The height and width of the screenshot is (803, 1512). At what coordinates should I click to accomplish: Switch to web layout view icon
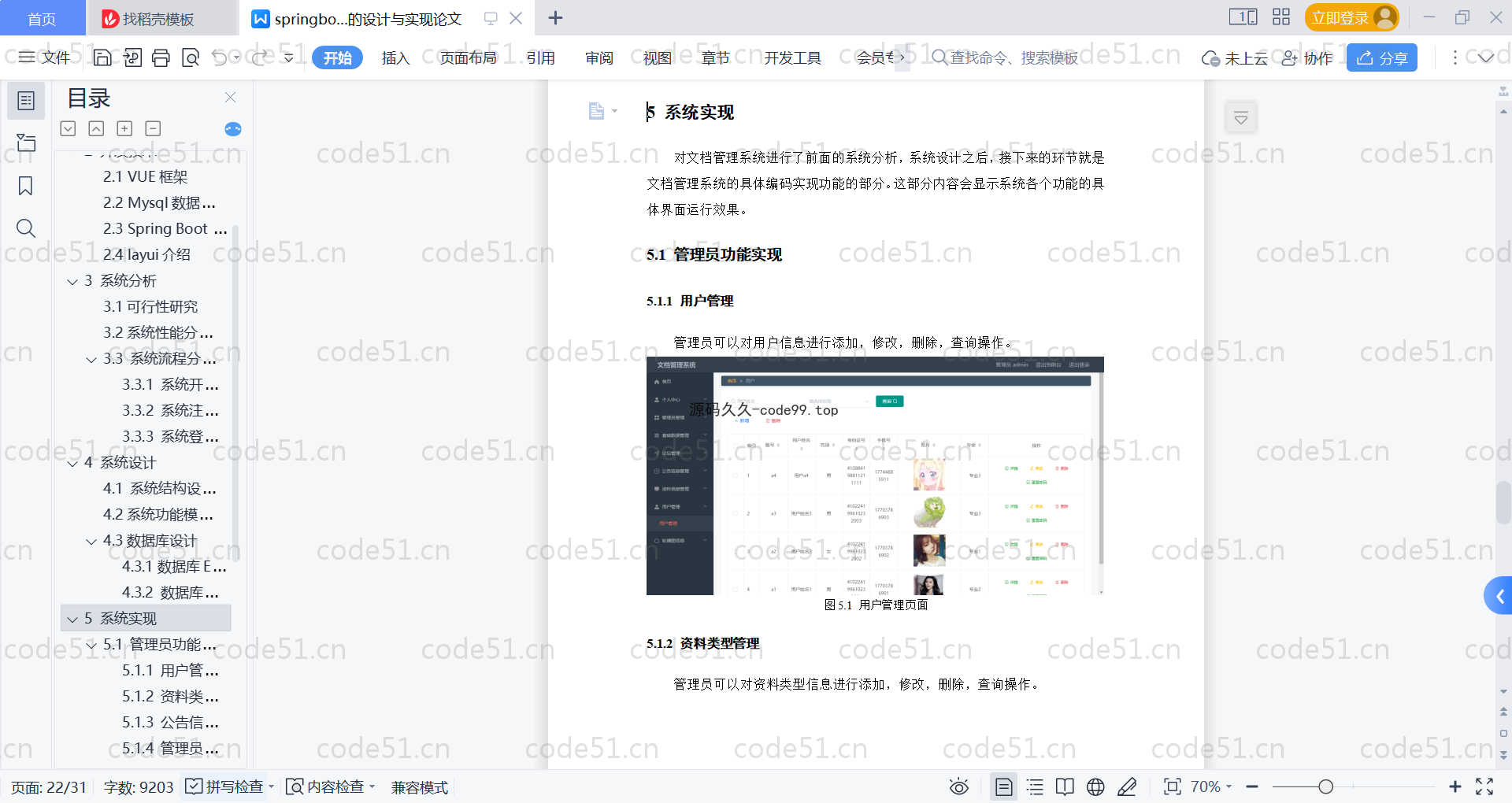pyautogui.click(x=1095, y=786)
